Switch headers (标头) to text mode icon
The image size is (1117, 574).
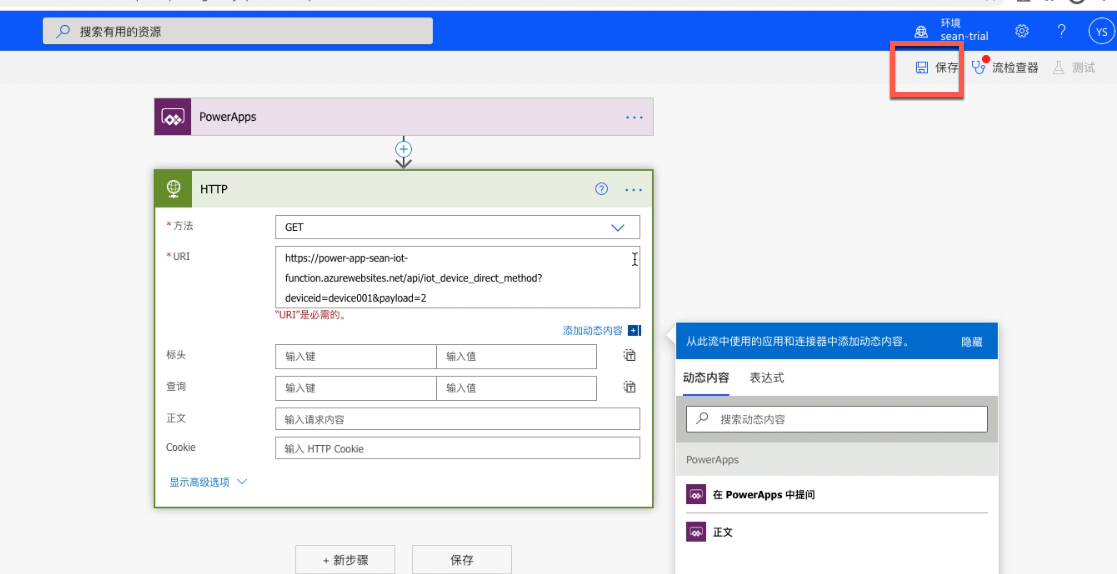[x=630, y=355]
